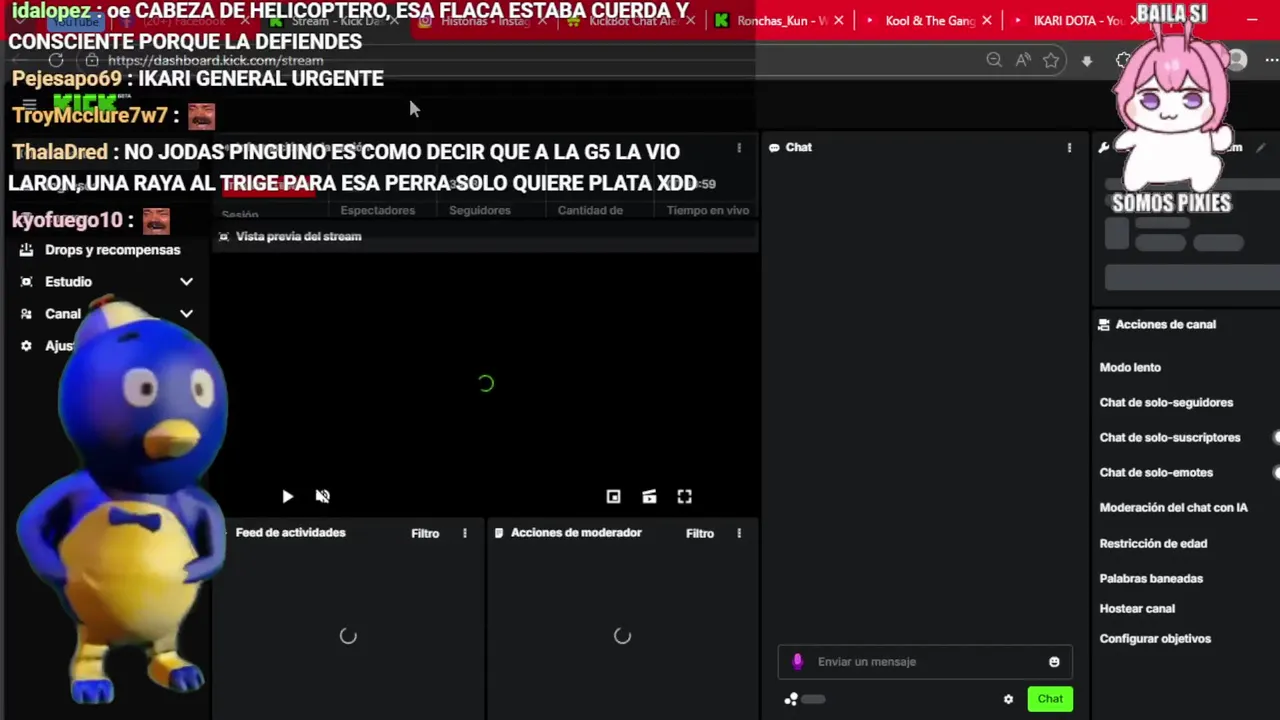Click the Vista previa del stream icon

click(x=224, y=237)
